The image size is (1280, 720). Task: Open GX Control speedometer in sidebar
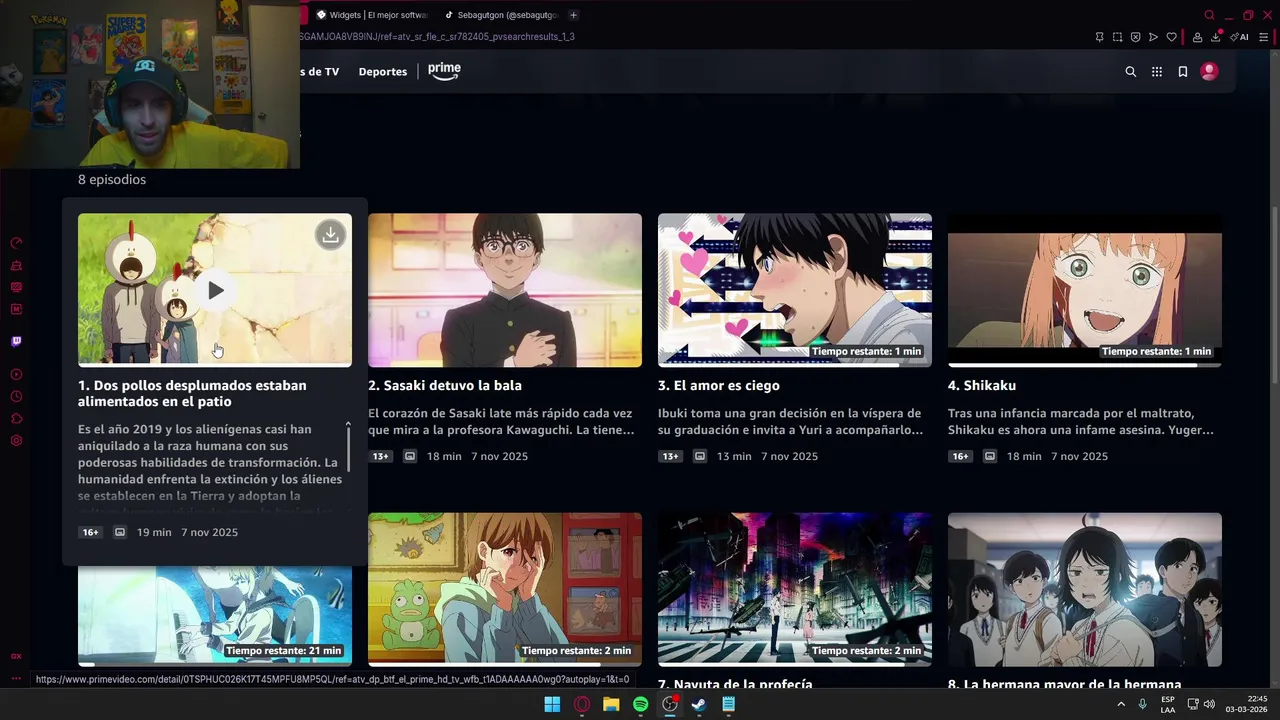point(16,243)
